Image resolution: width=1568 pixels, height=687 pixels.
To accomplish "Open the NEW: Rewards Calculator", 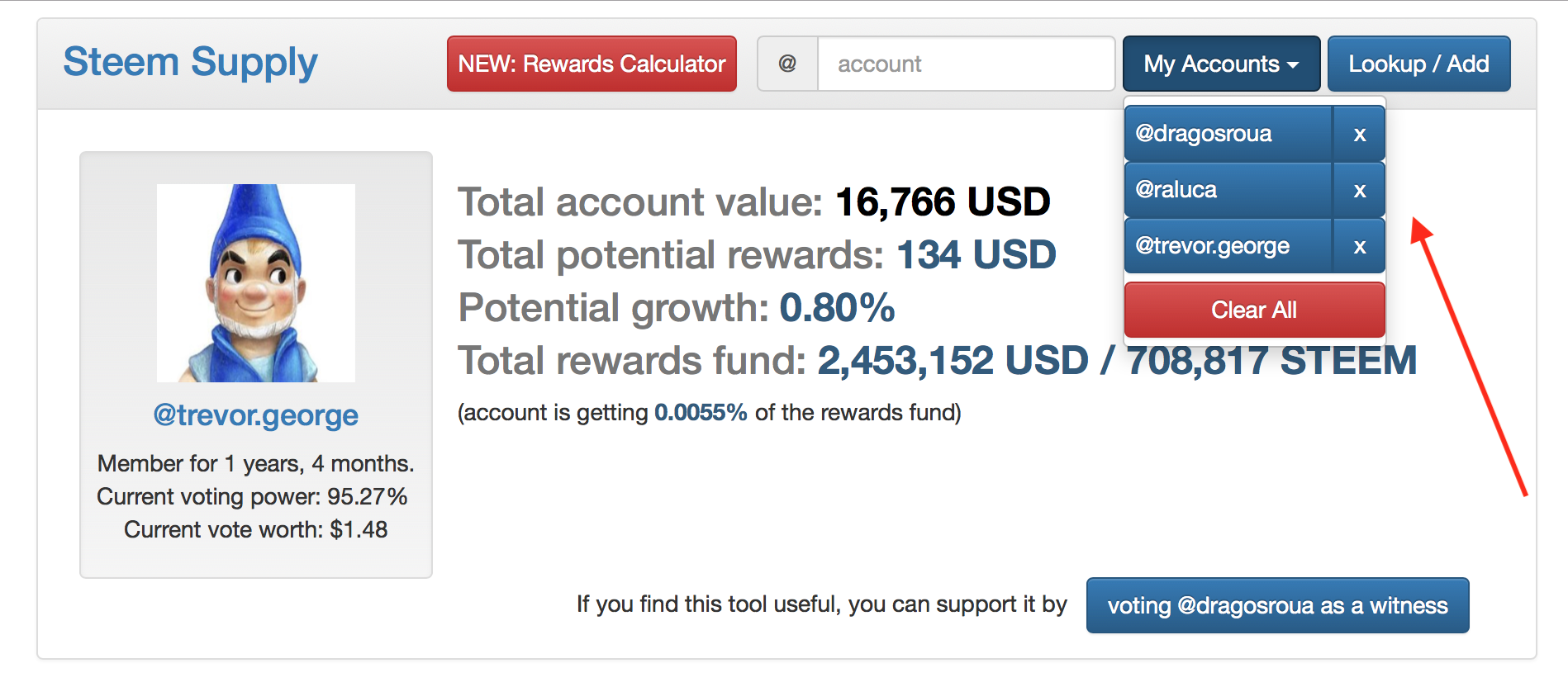I will (592, 64).
